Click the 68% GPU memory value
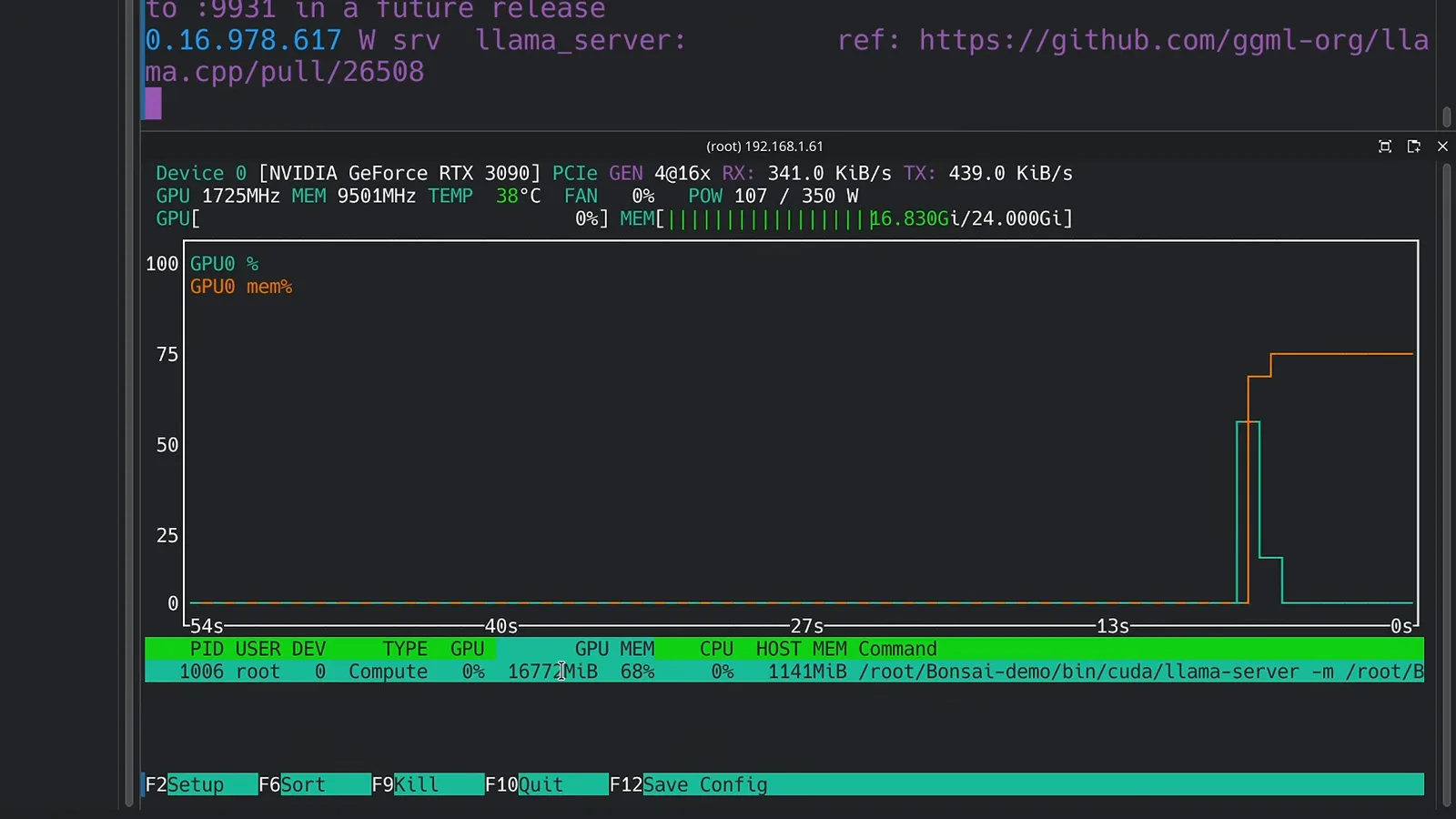 point(637,672)
